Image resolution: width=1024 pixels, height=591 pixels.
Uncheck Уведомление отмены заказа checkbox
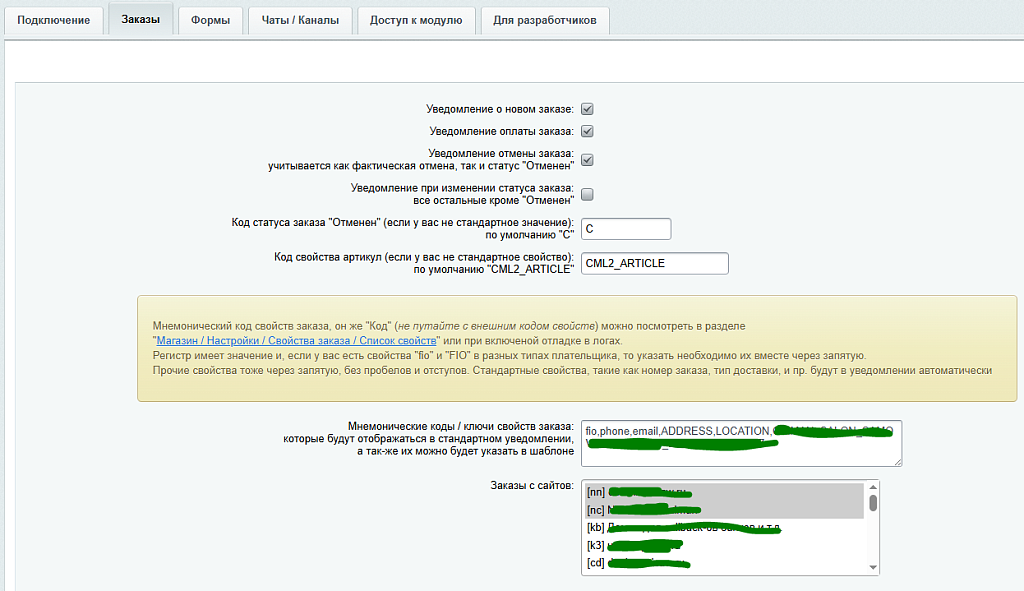(x=587, y=160)
